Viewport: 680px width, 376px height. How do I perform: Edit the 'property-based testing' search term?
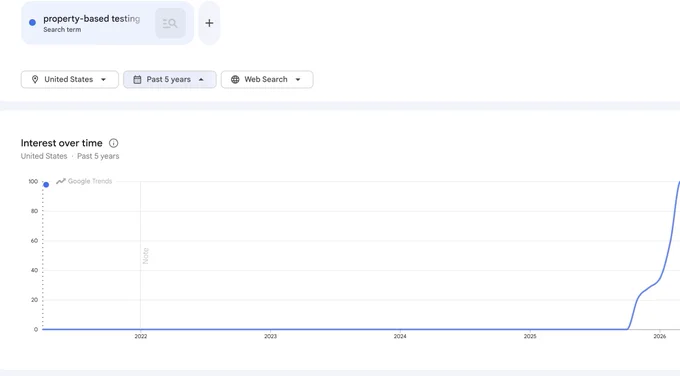pyautogui.click(x=92, y=19)
